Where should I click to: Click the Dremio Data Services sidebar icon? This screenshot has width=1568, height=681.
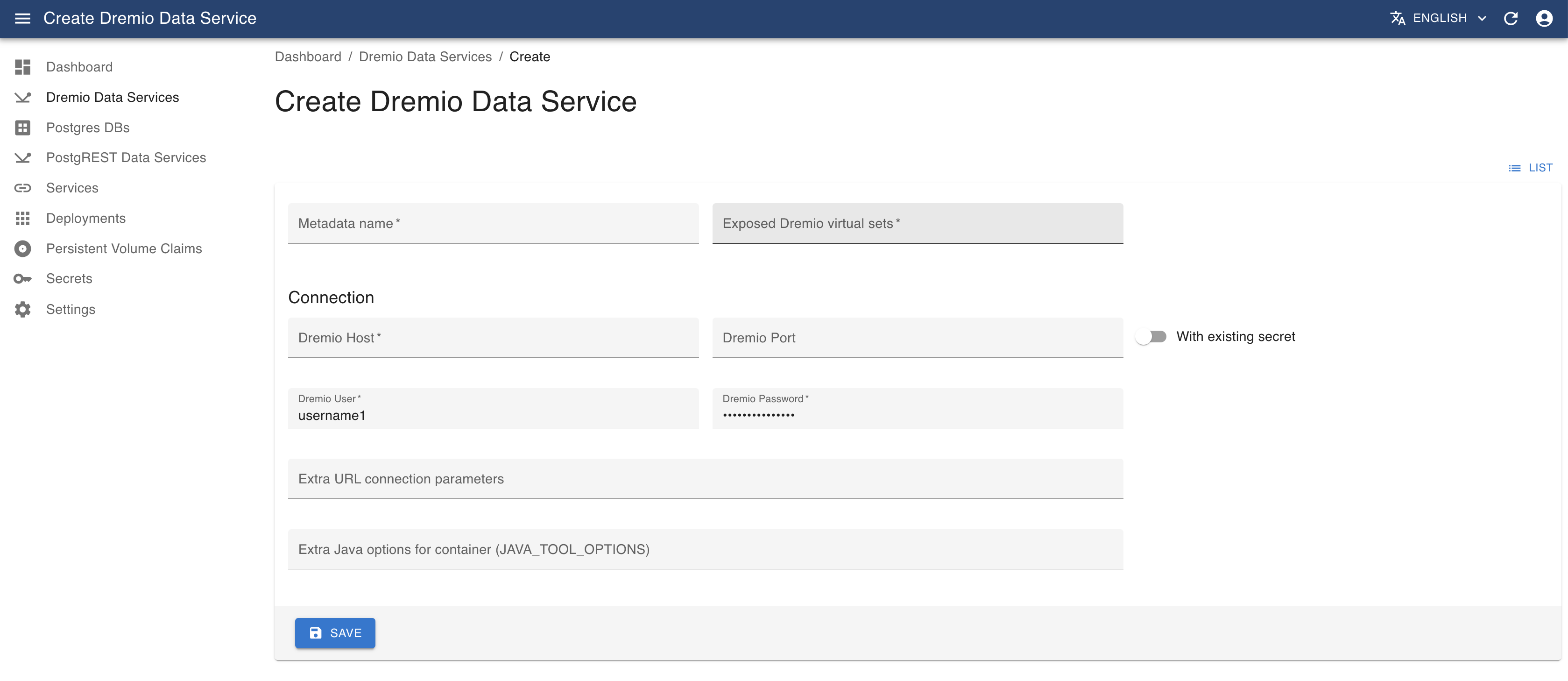22,98
